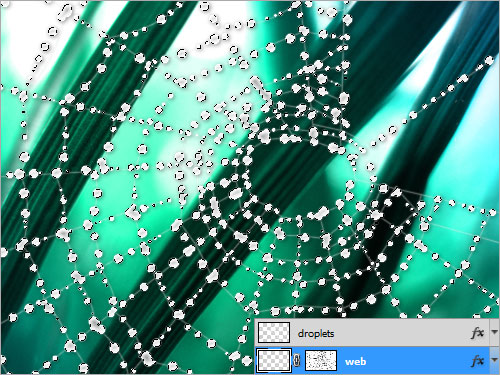Open the fx effects icon on web layer
This screenshot has width=500, height=375.
477,361
